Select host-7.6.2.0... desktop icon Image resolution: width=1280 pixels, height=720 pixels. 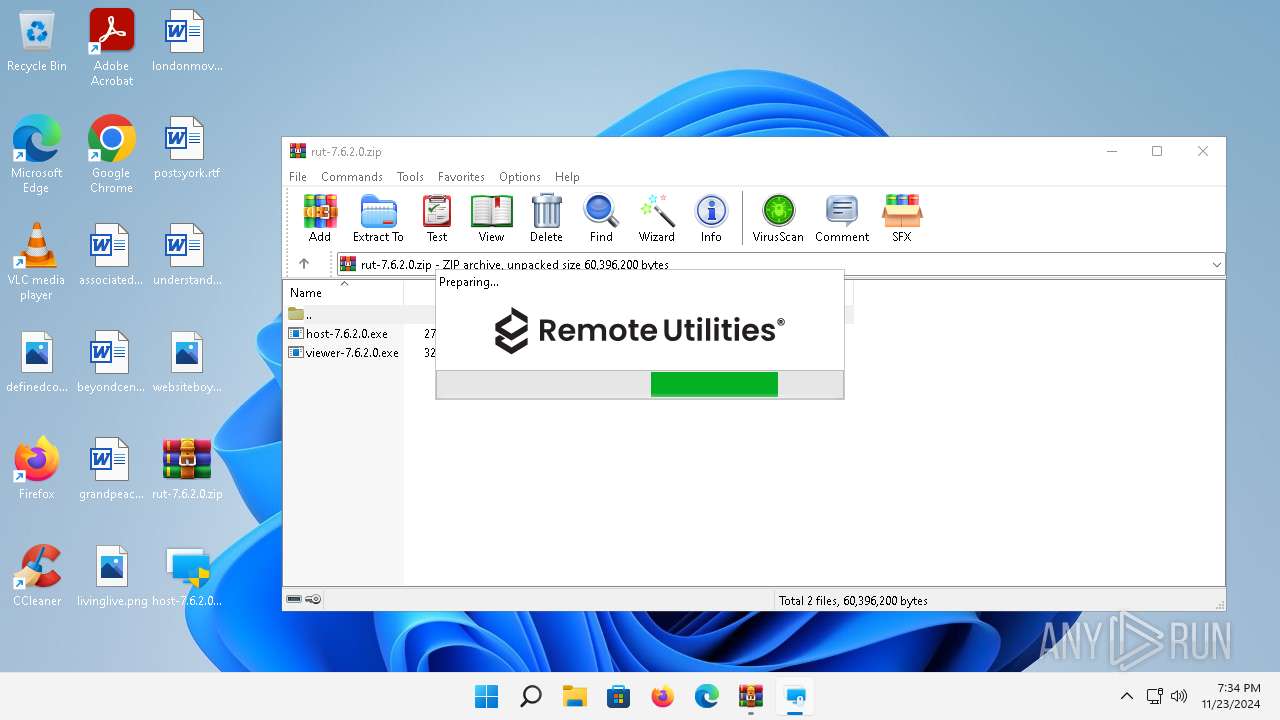click(x=187, y=576)
